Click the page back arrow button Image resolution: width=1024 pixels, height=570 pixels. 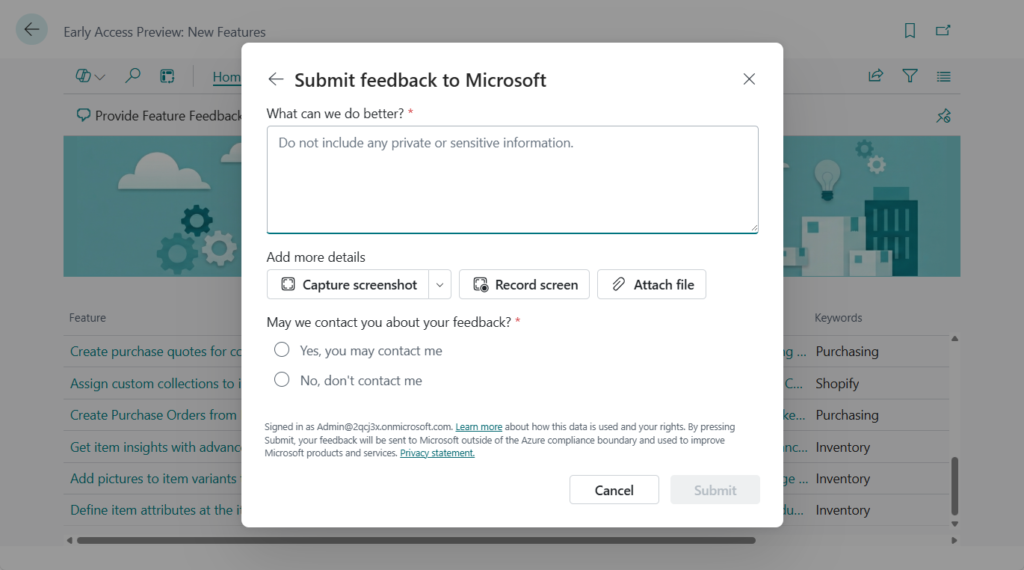tap(32, 30)
